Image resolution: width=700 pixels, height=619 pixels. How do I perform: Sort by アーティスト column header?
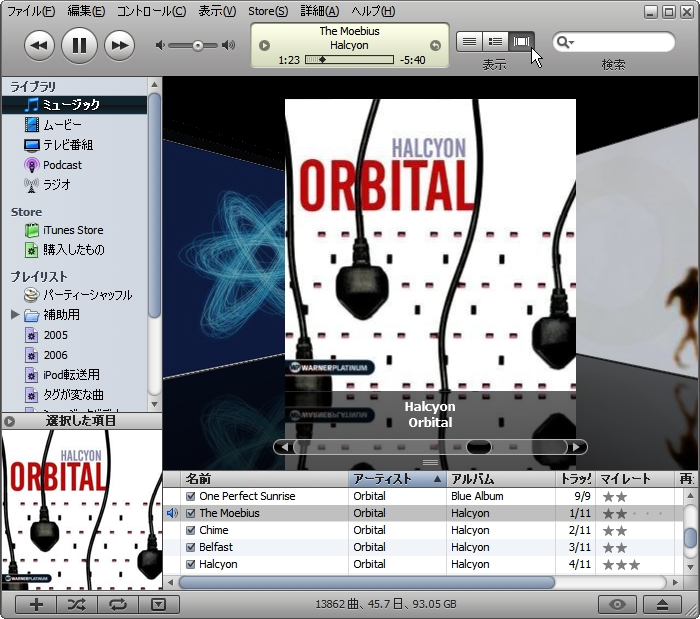tap(397, 479)
